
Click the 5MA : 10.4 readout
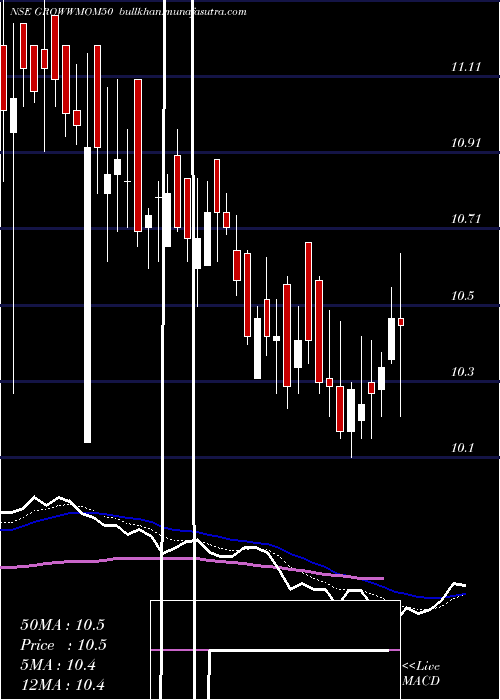pyautogui.click(x=58, y=666)
